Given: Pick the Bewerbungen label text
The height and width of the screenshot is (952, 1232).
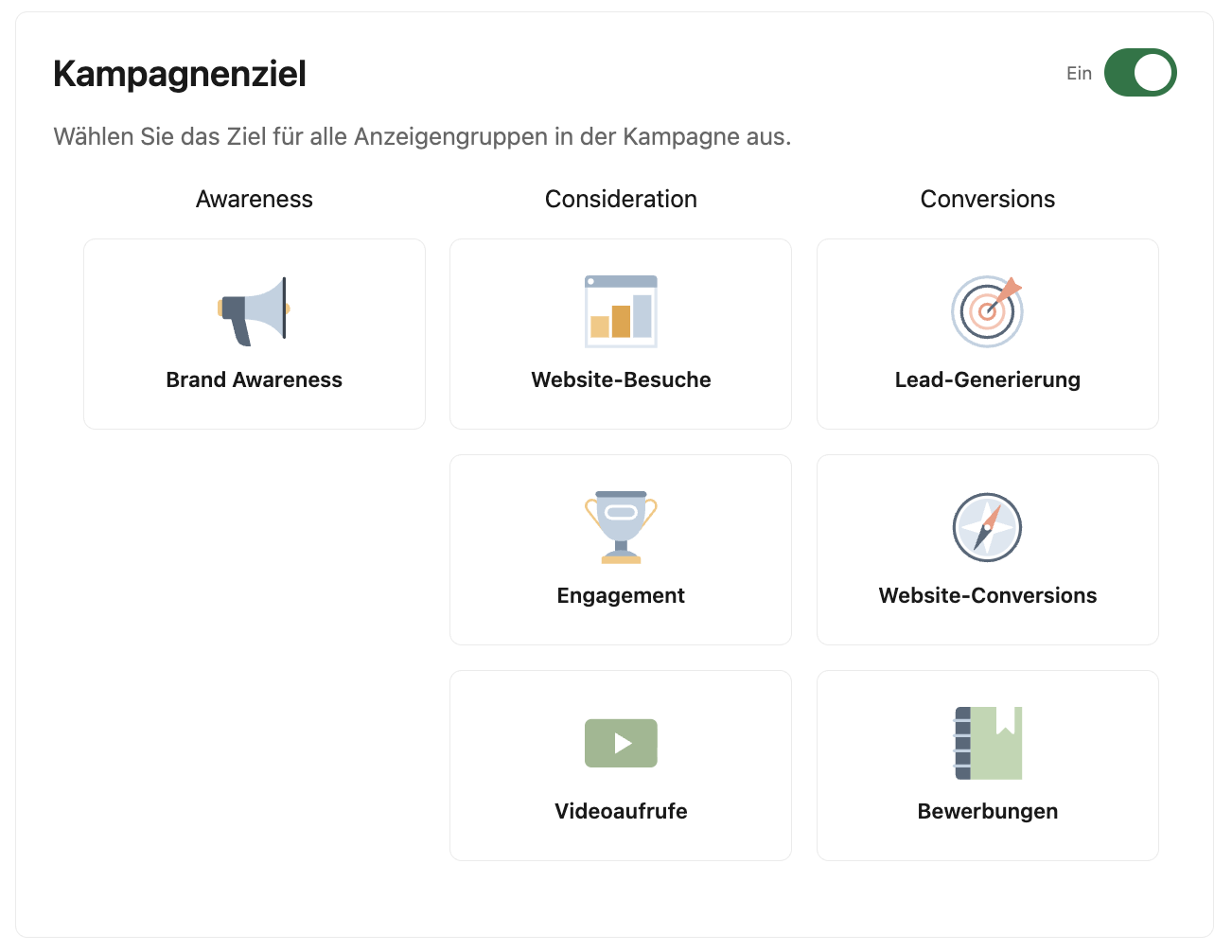Looking at the screenshot, I should (x=988, y=811).
